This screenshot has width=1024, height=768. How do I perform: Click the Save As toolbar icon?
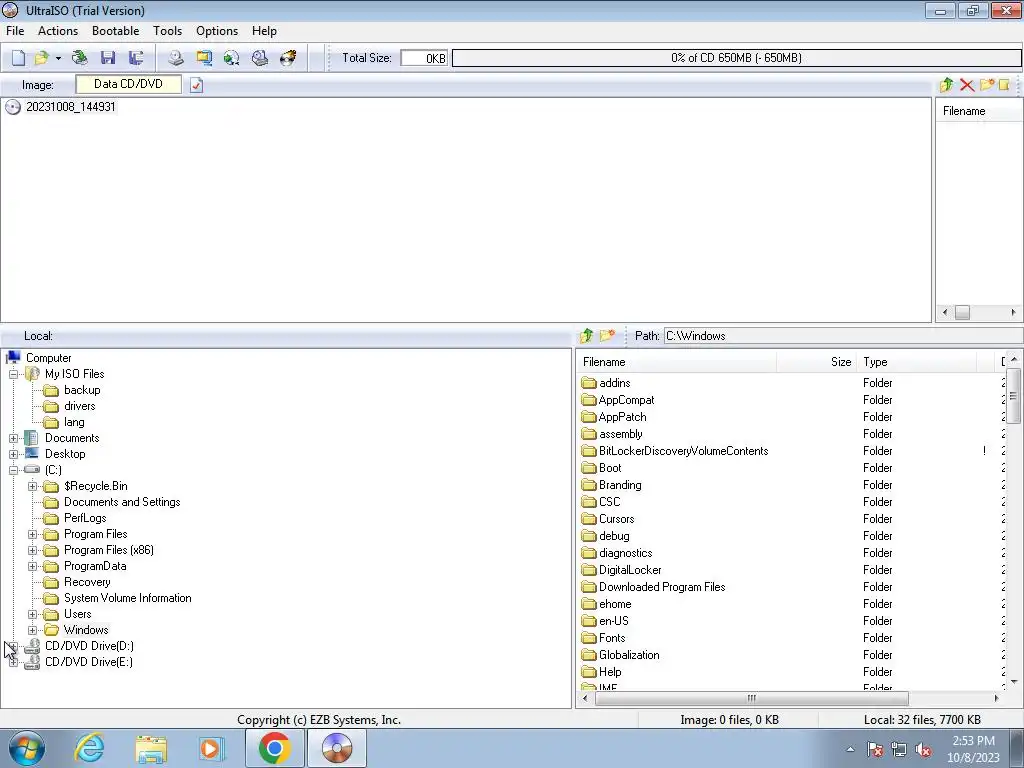point(136,58)
